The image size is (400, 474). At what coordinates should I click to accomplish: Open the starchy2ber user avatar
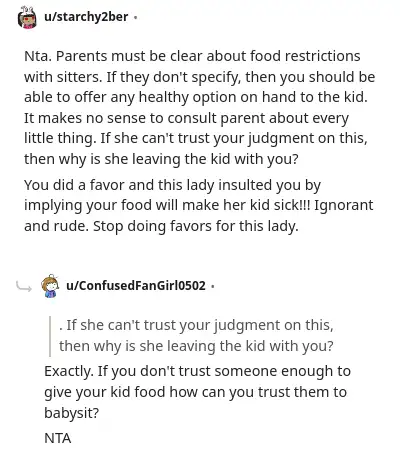click(27, 17)
